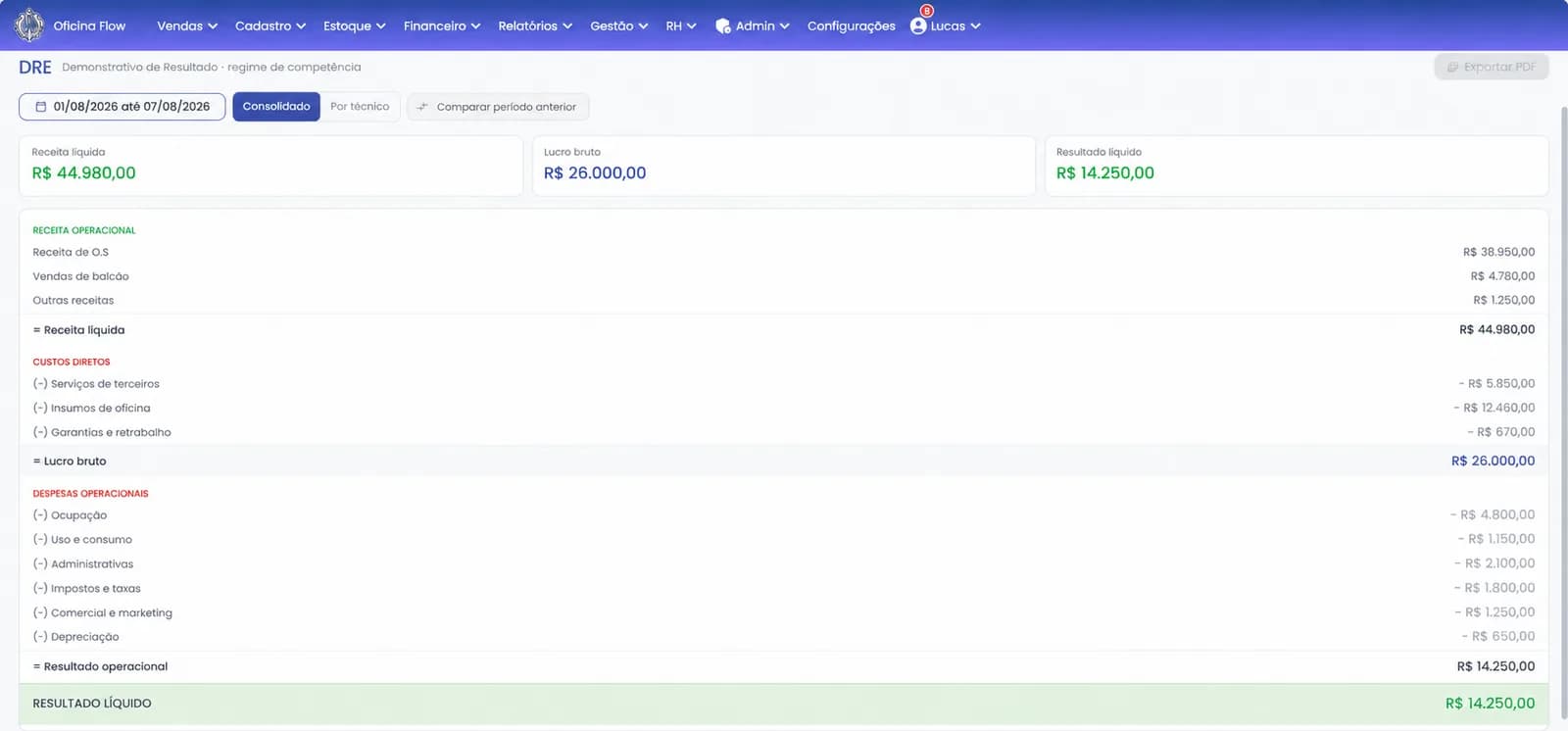Image resolution: width=1568 pixels, height=731 pixels.
Task: Click the RECEITA OPERACIONAL section header
Action: click(x=84, y=230)
